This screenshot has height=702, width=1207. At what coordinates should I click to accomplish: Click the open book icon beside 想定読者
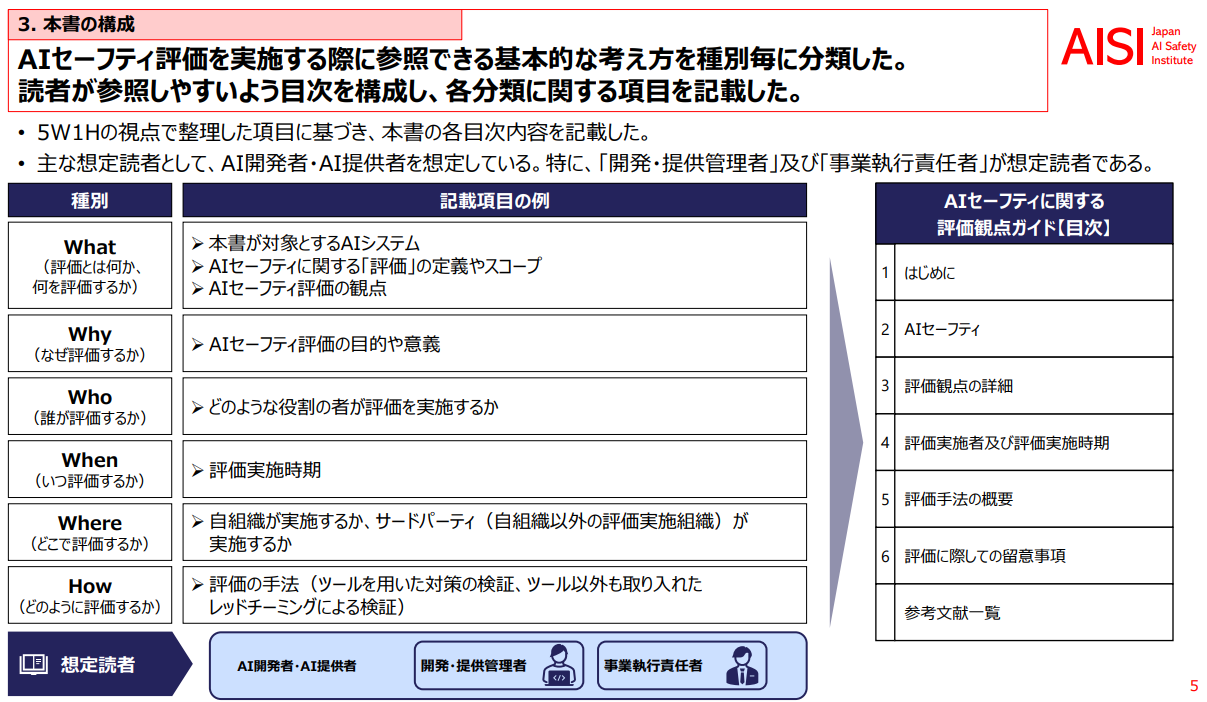pyautogui.click(x=33, y=664)
